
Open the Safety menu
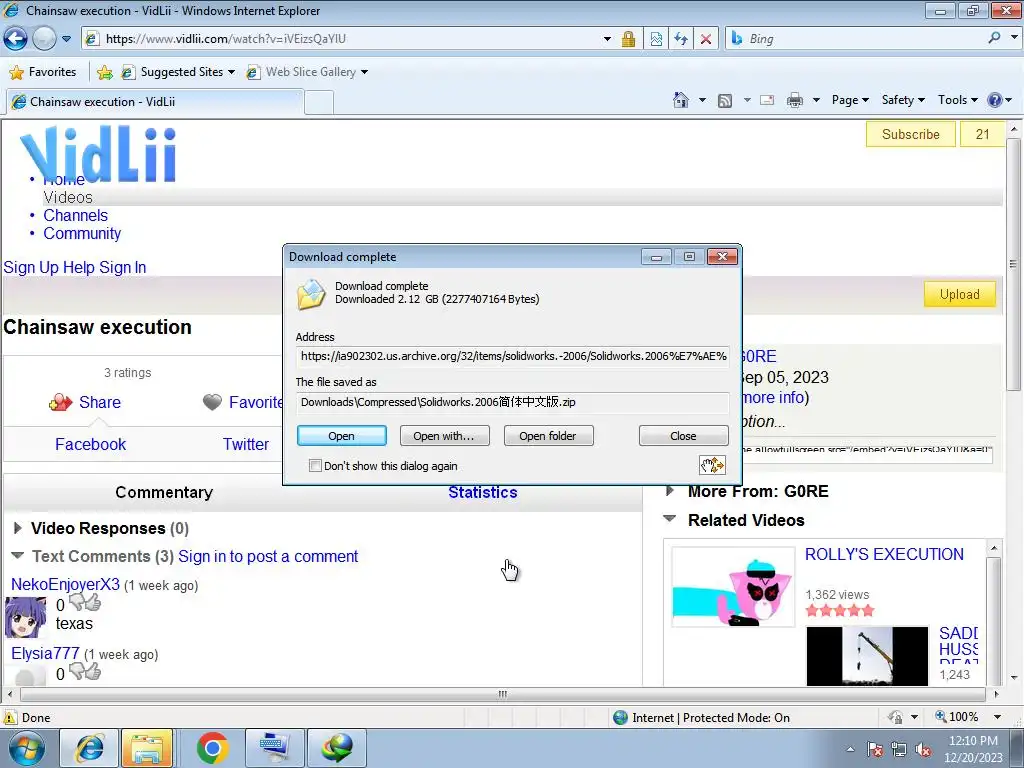[903, 100]
